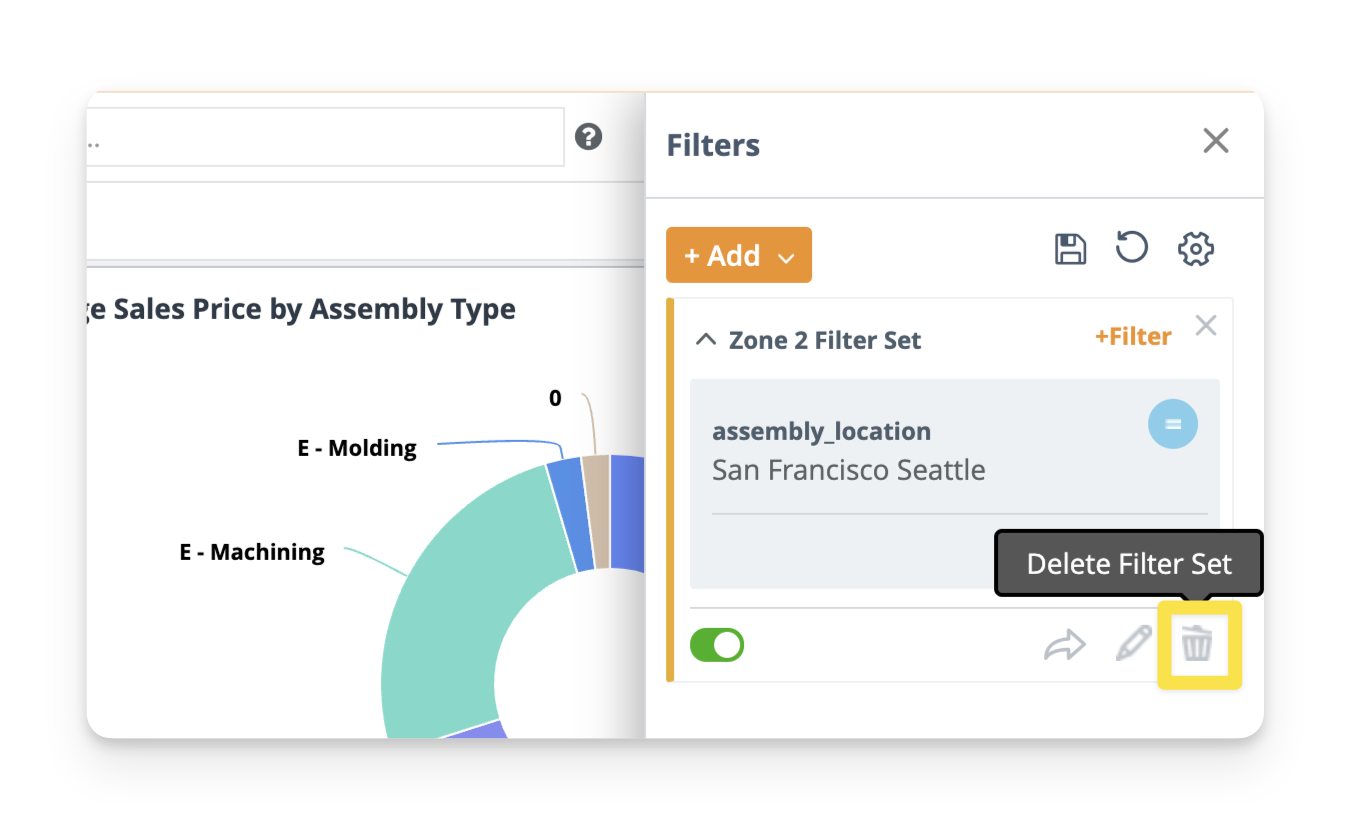Click the E - Machining chart label
The height and width of the screenshot is (825, 1351).
coord(252,552)
